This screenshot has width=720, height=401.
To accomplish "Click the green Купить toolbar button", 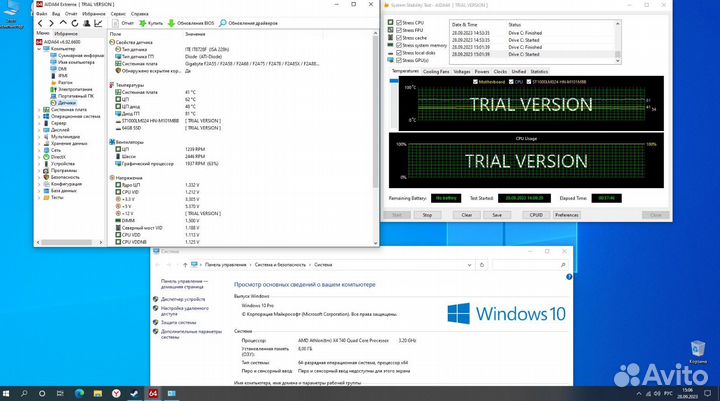I will pos(151,23).
